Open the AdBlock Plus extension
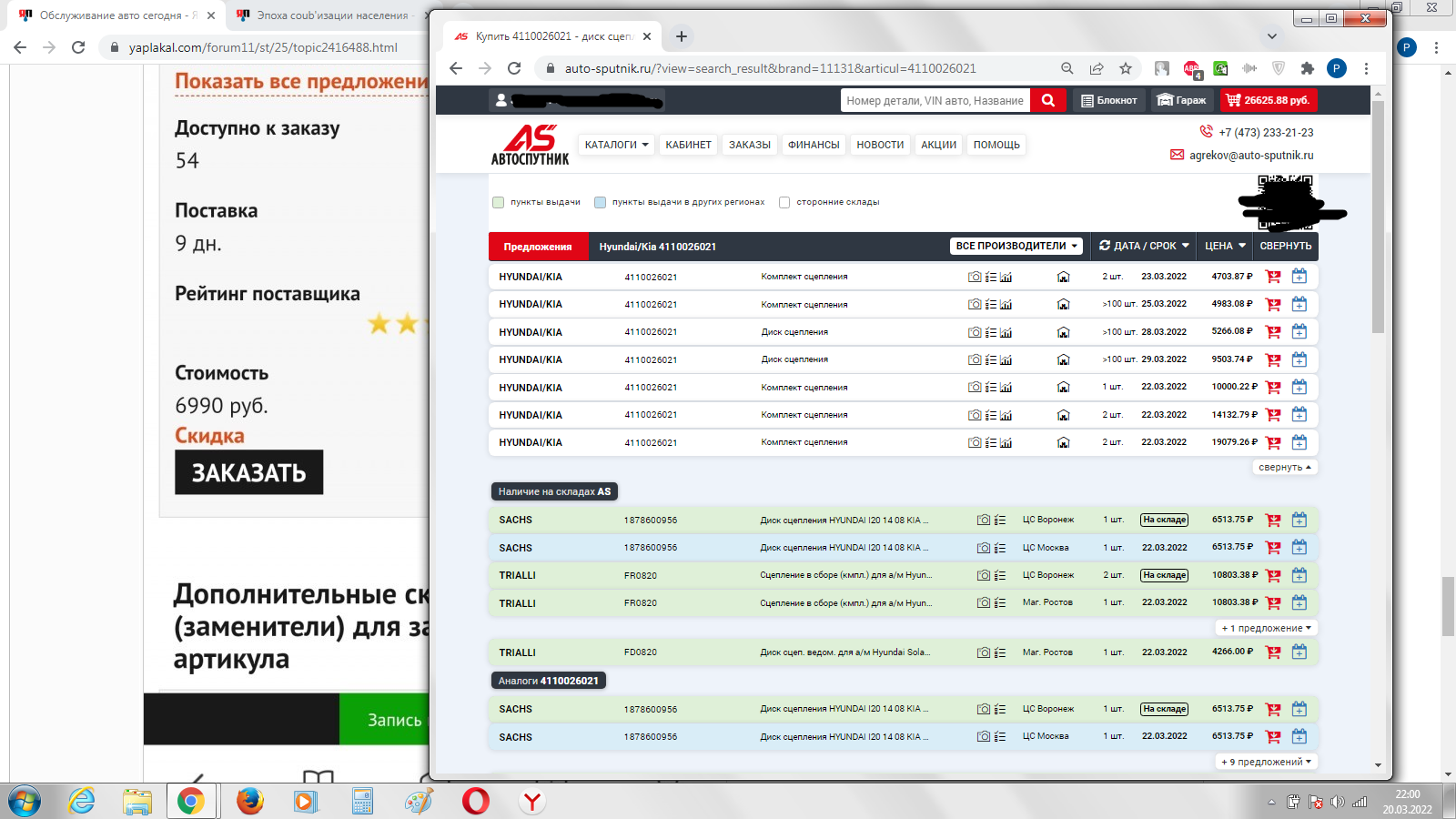Screen dimensions: 1456x819 pyautogui.click(x=1191, y=68)
